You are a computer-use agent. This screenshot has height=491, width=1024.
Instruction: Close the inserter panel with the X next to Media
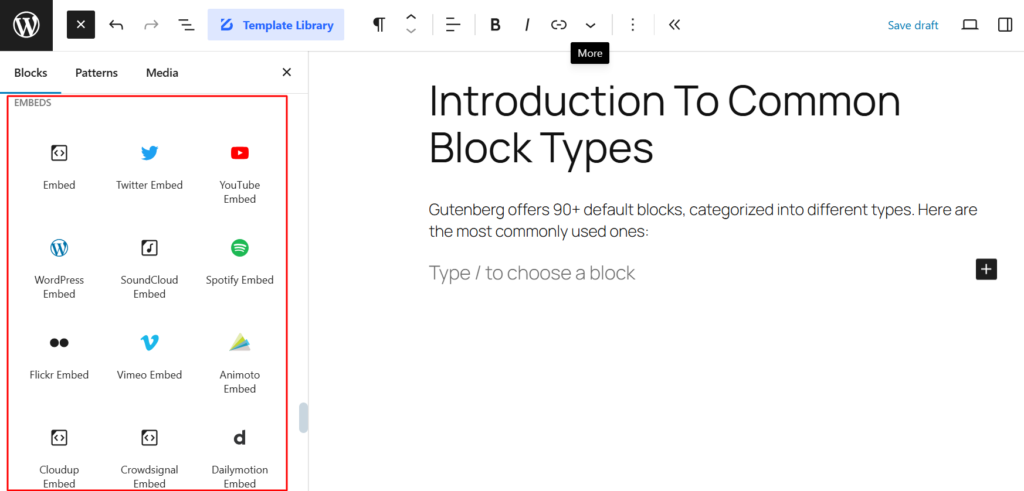pyautogui.click(x=286, y=72)
